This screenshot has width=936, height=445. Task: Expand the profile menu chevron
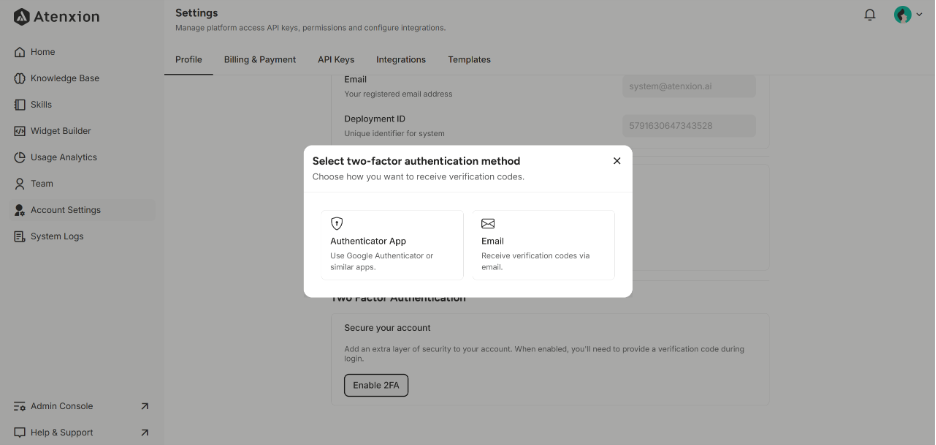pyautogui.click(x=919, y=15)
